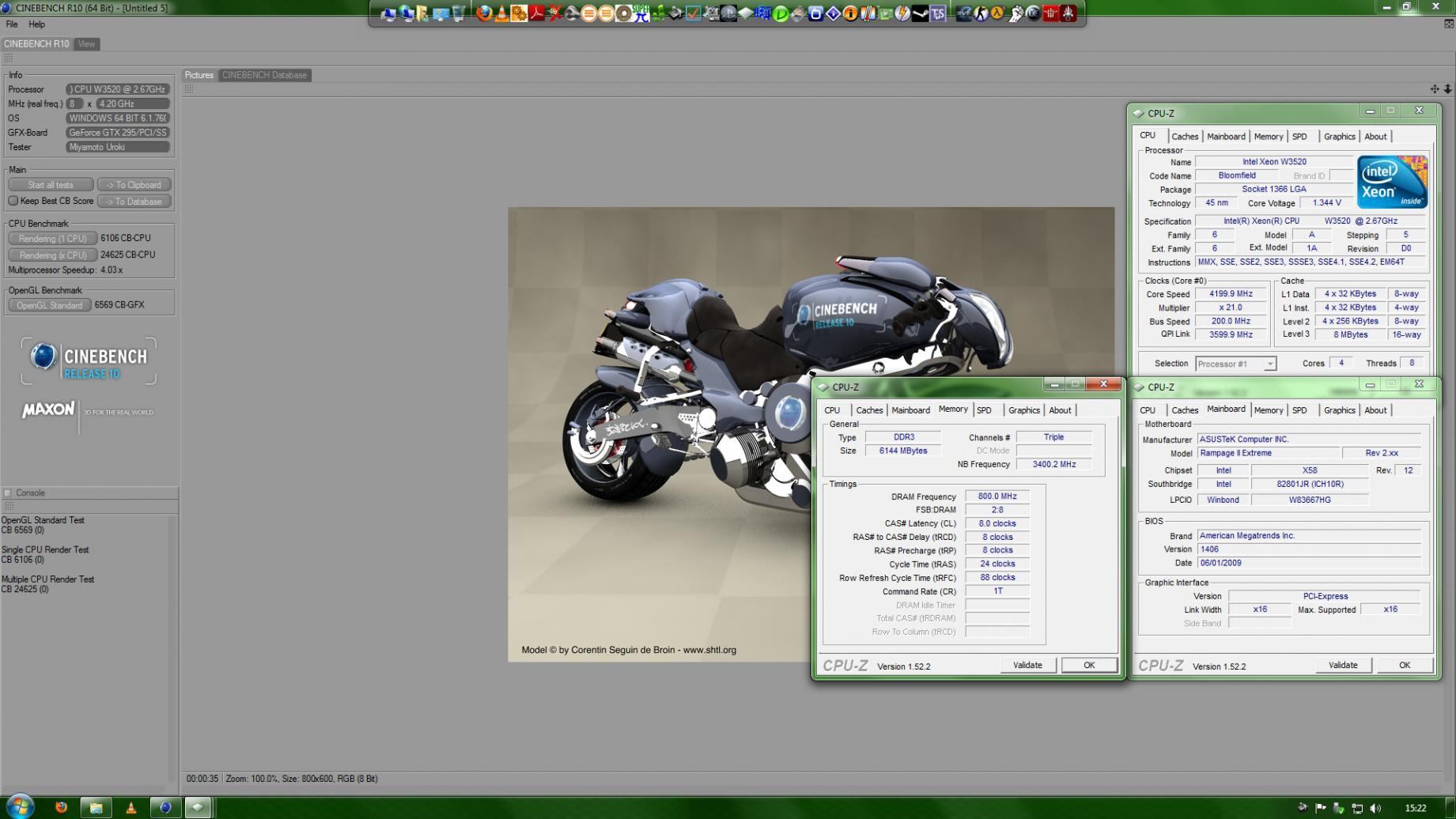Launch Firefox from the top dock
This screenshot has height=819, width=1456.
pos(483,13)
